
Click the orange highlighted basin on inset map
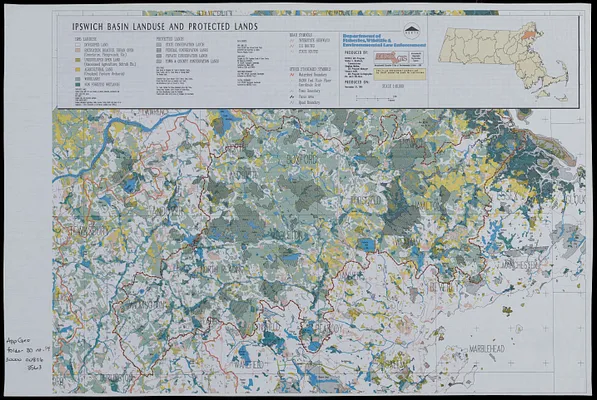(x=530, y=35)
